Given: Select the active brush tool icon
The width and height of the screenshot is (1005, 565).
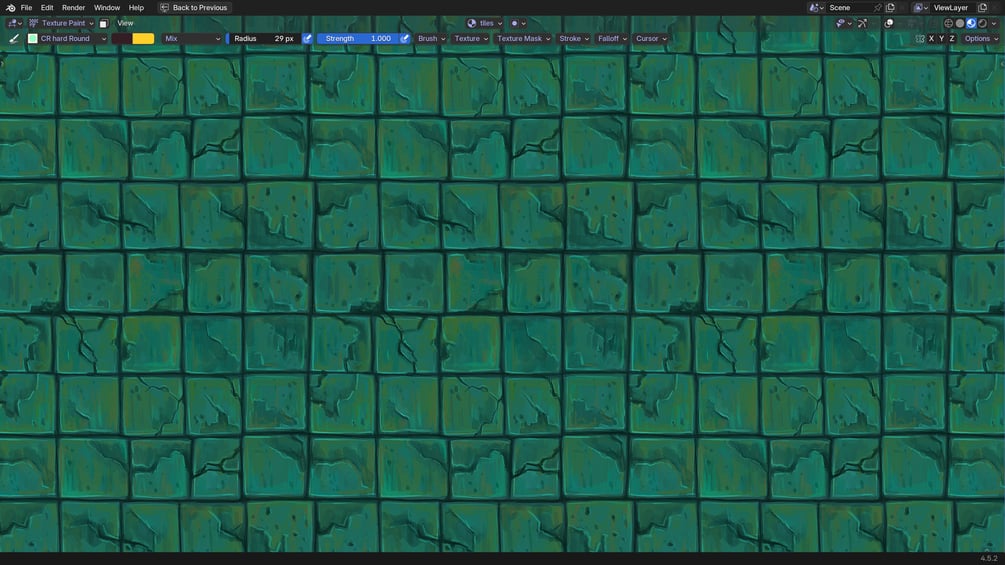Looking at the screenshot, I should pyautogui.click(x=14, y=38).
